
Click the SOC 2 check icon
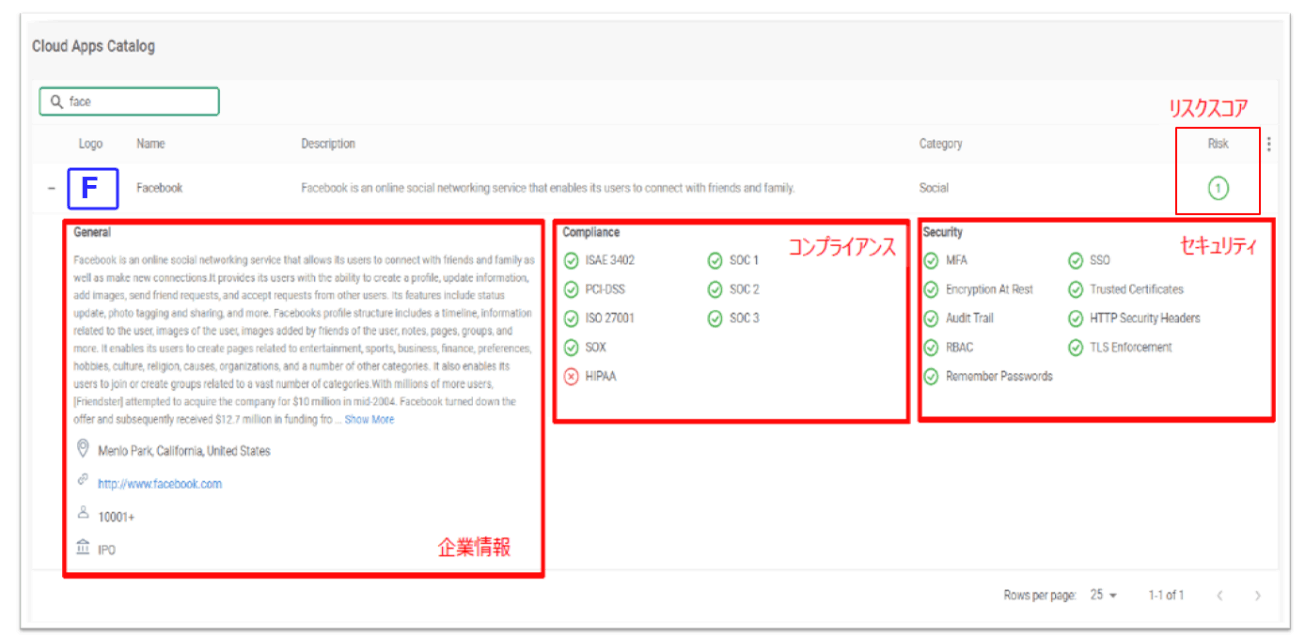[715, 290]
